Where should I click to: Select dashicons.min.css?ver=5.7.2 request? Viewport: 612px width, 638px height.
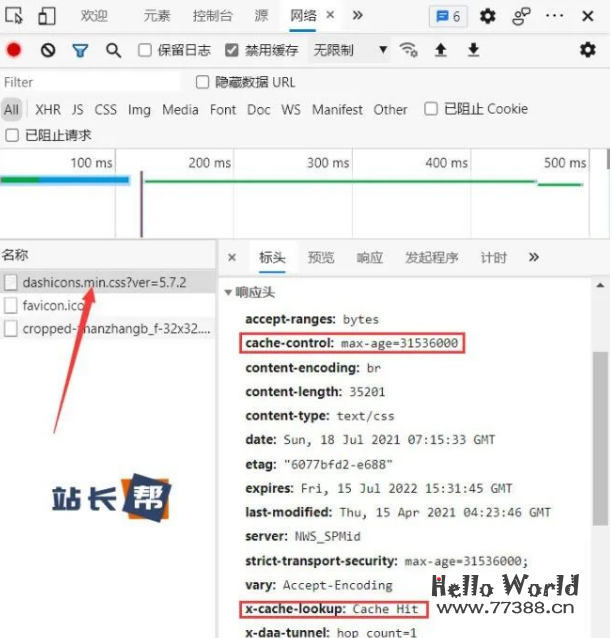[107, 282]
